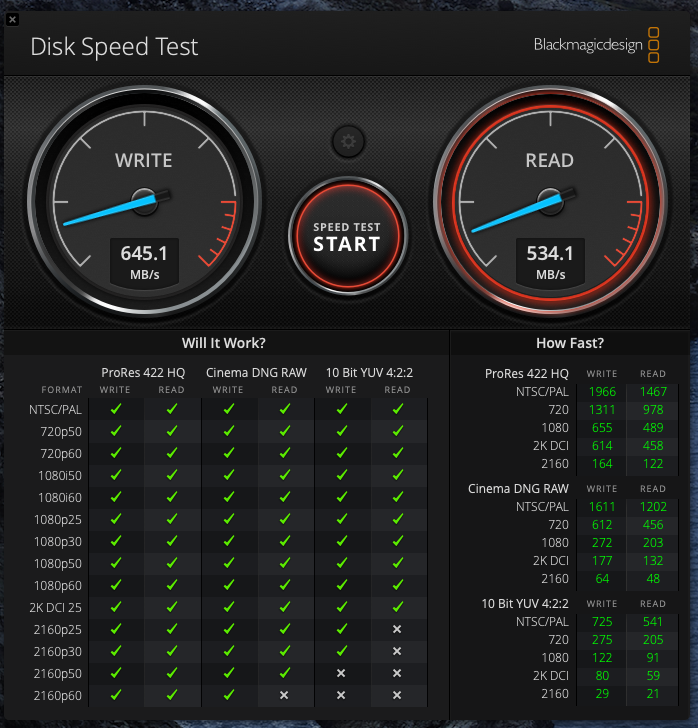This screenshot has width=698, height=728.
Task: Click the 1080p60 format row label
Action: pyautogui.click(x=58, y=585)
